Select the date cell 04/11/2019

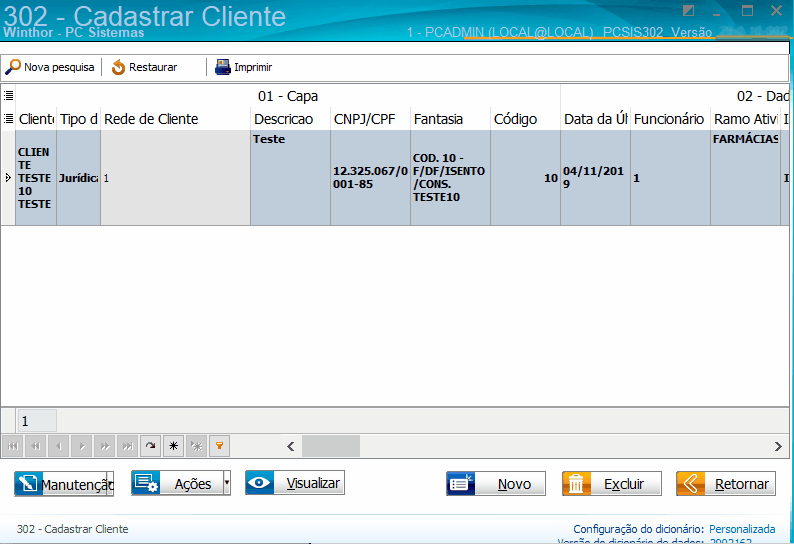pos(595,178)
